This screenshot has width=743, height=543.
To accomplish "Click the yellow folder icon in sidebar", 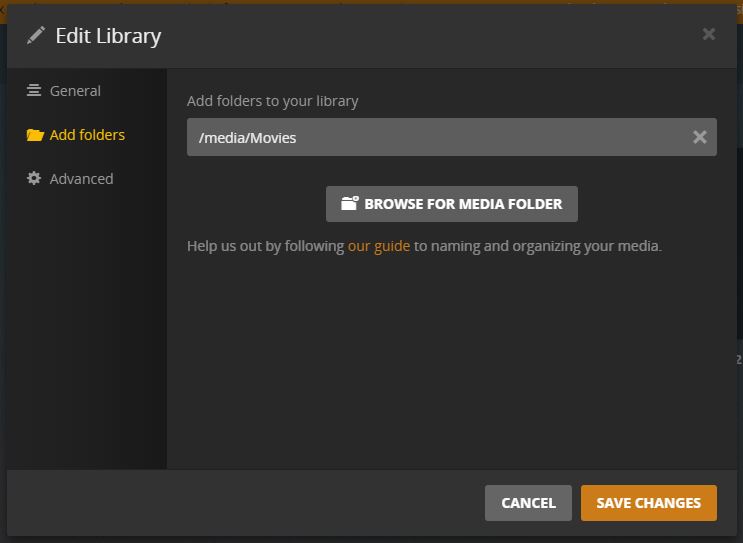I will coord(35,135).
